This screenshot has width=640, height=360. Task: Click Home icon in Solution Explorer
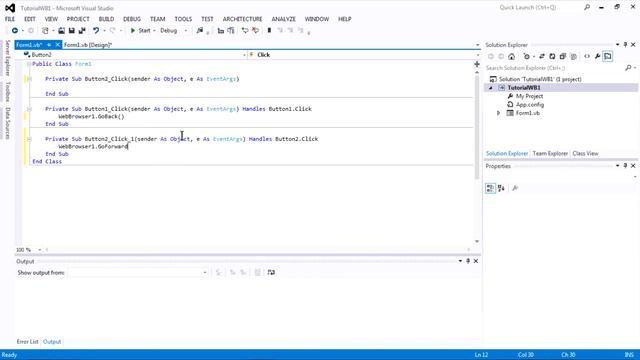(x=511, y=56)
